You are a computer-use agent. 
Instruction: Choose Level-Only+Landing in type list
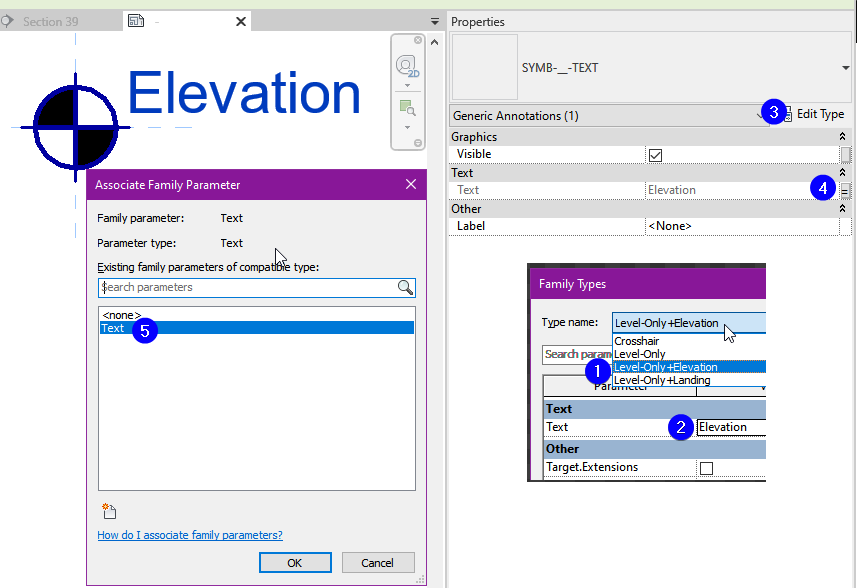pos(689,380)
